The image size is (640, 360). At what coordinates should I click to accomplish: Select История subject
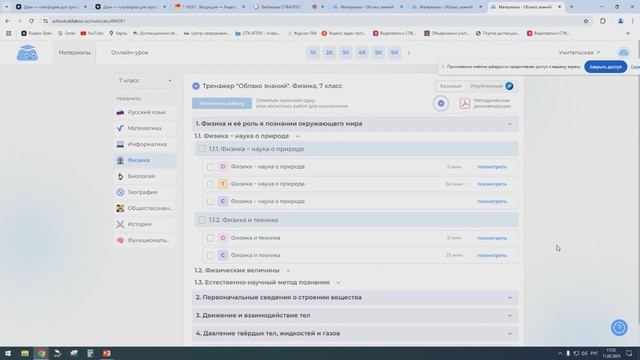145,224
